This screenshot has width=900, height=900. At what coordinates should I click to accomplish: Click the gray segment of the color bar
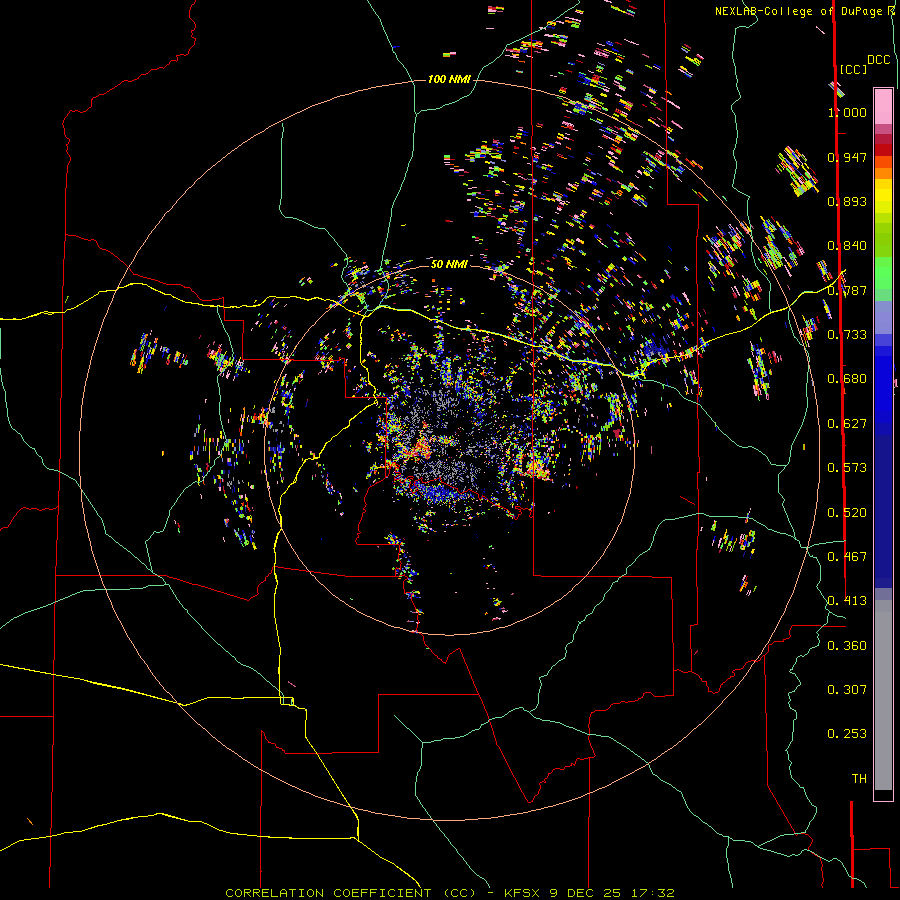pos(883,695)
